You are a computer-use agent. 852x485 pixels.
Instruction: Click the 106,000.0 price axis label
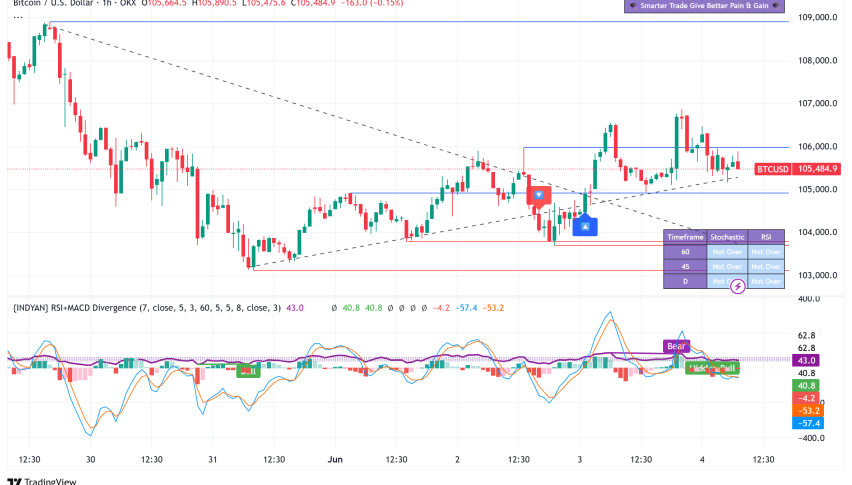pos(817,146)
